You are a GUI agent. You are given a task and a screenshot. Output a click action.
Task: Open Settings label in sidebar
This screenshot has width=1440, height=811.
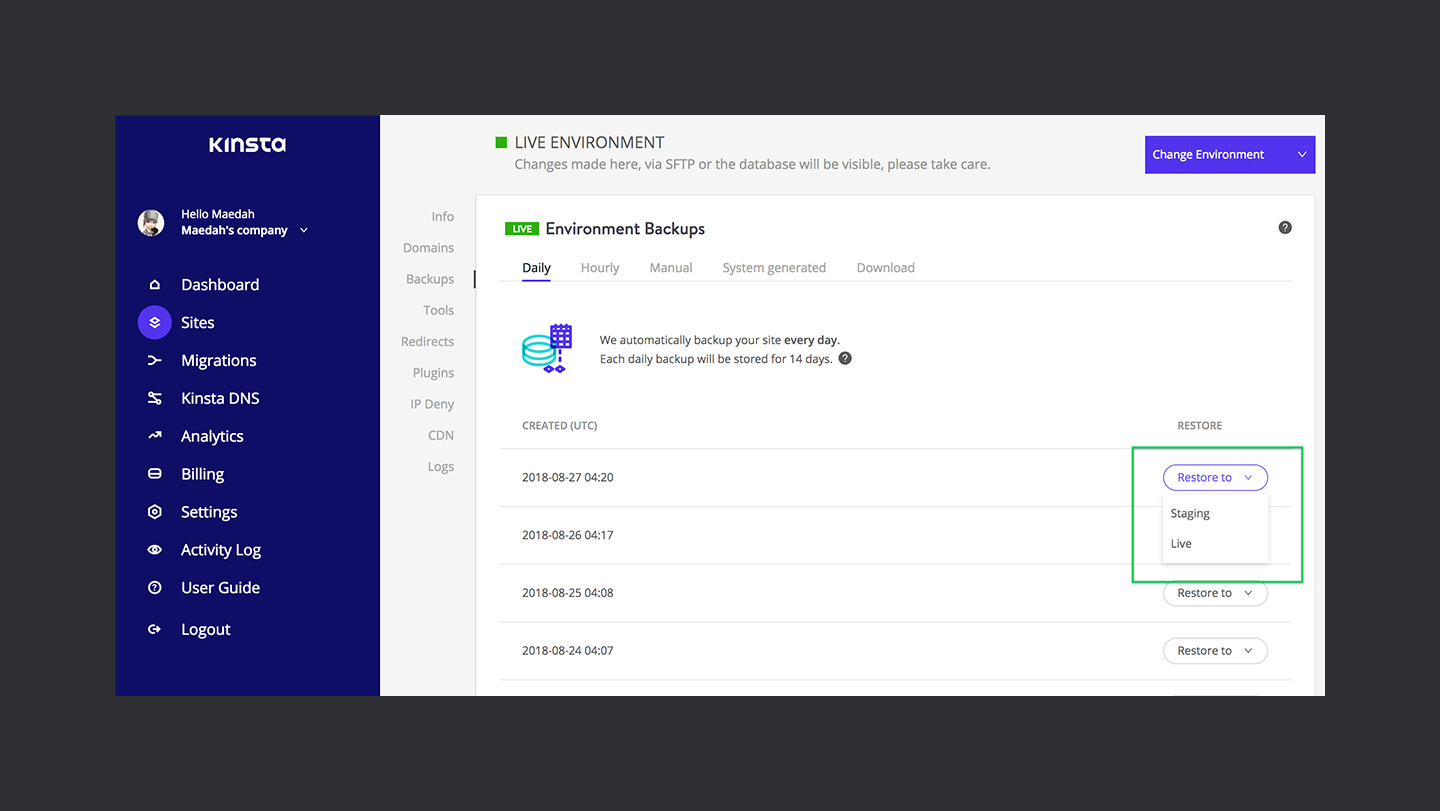[209, 512]
